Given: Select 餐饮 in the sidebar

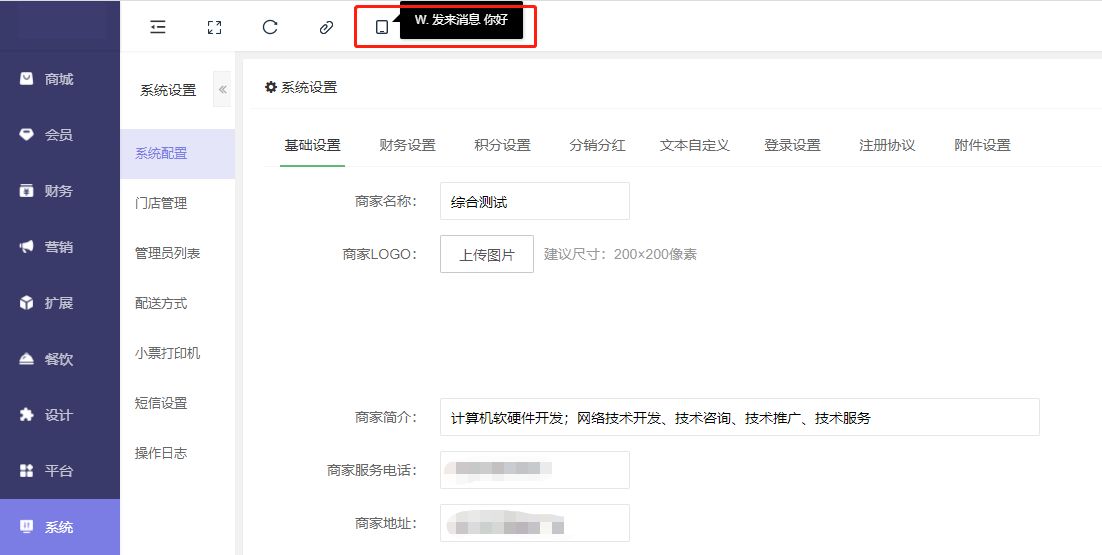Looking at the screenshot, I should (x=59, y=359).
